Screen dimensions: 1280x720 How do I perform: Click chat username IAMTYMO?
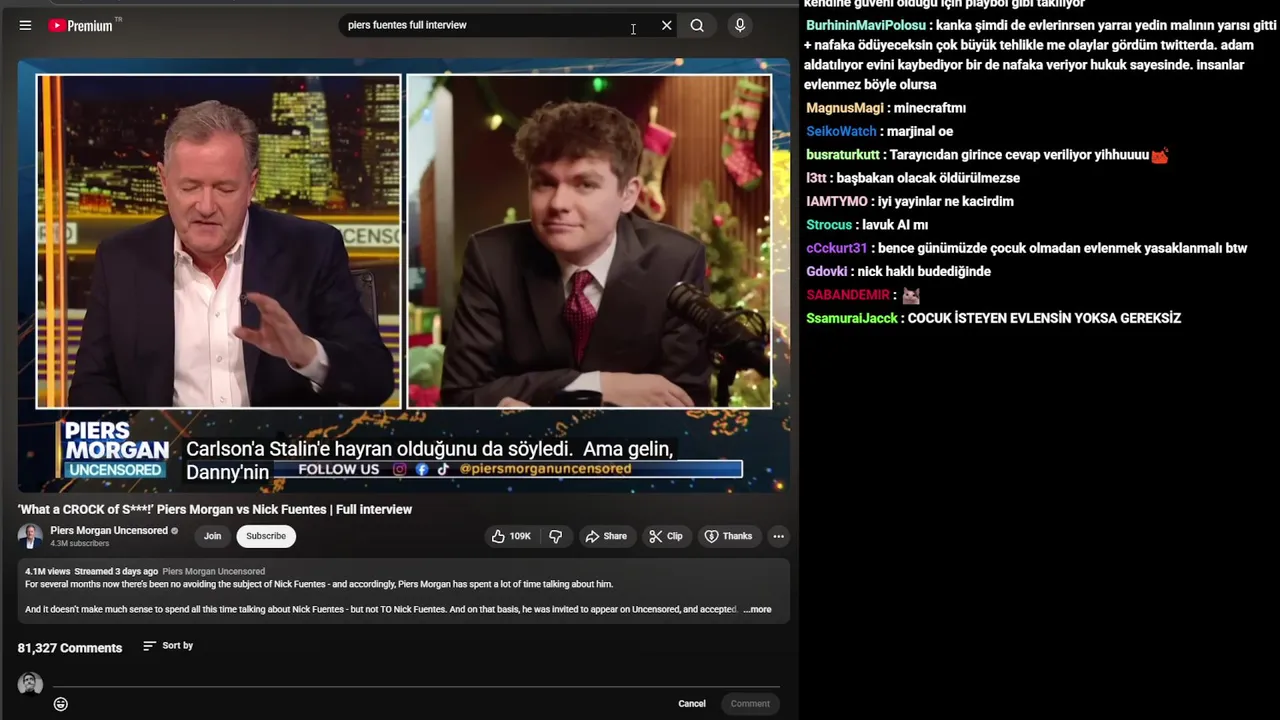pos(837,201)
